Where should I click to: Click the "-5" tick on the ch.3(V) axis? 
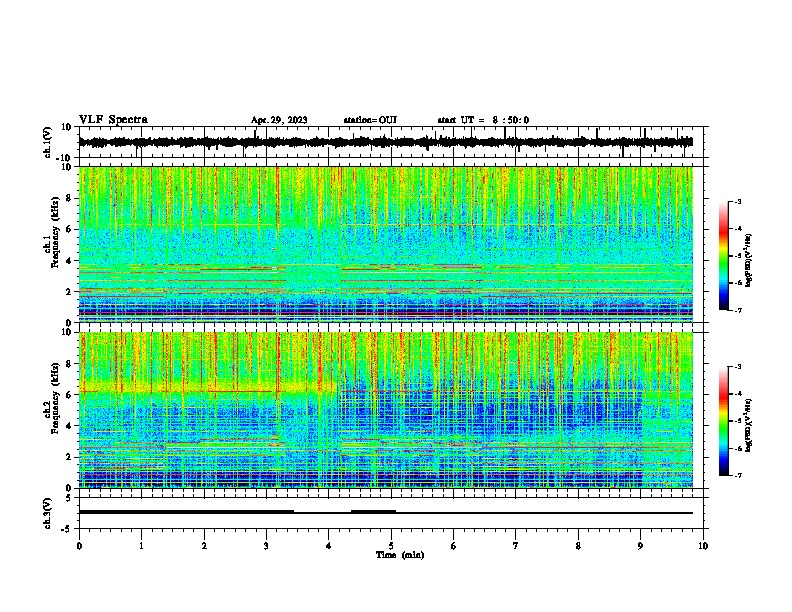point(67,529)
